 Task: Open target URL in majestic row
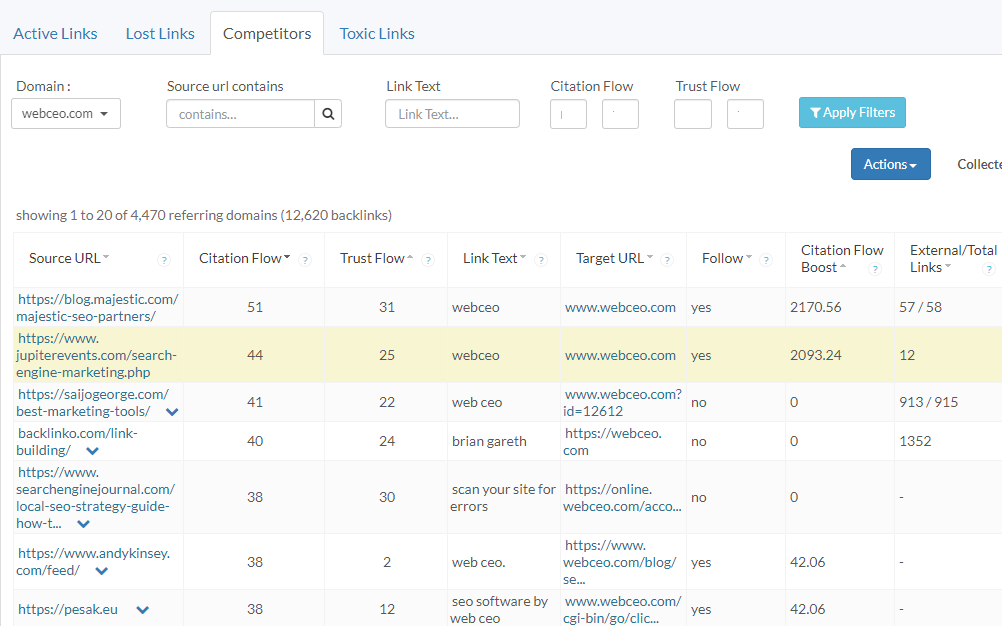pos(620,307)
